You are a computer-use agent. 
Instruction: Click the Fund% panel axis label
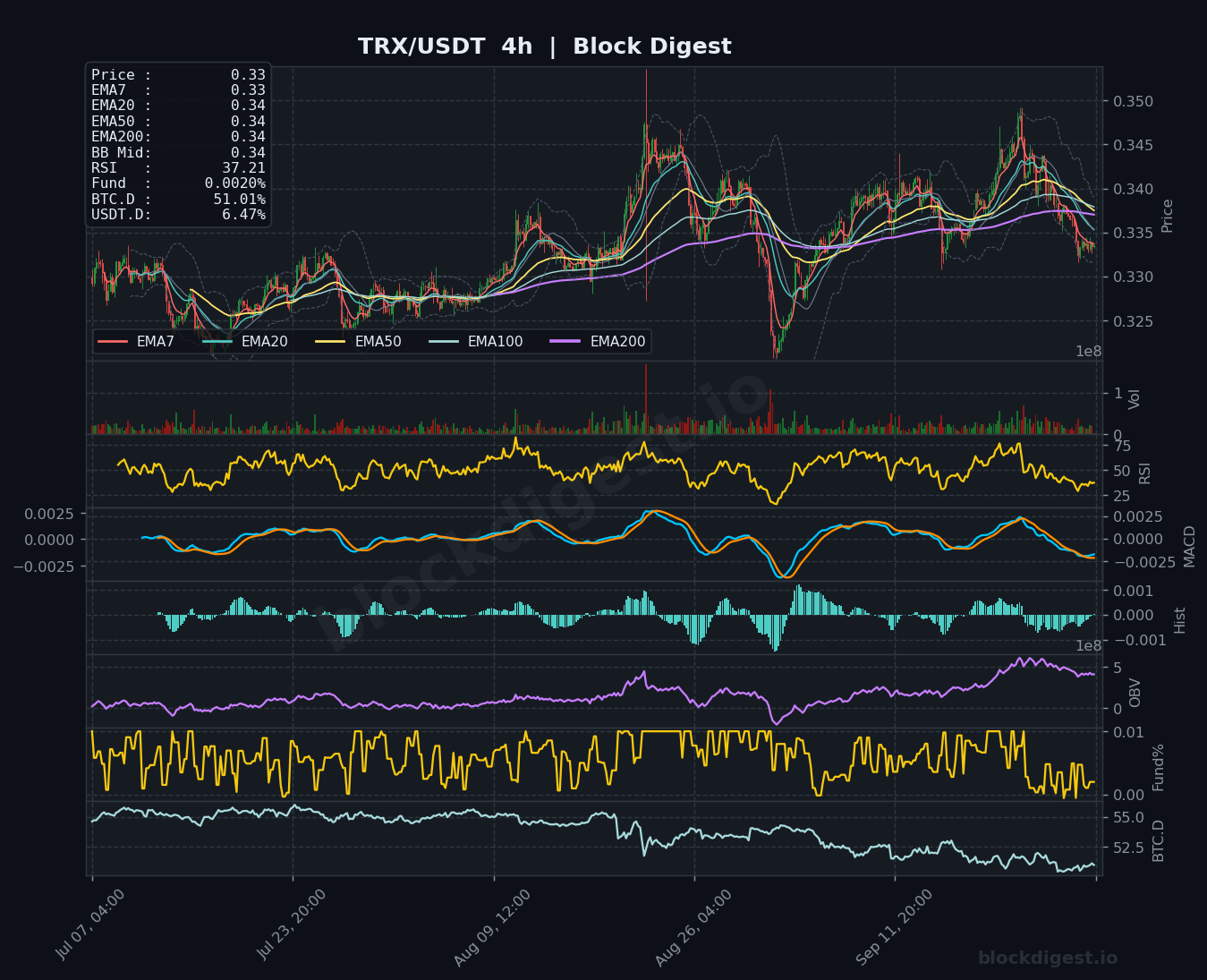[1158, 767]
